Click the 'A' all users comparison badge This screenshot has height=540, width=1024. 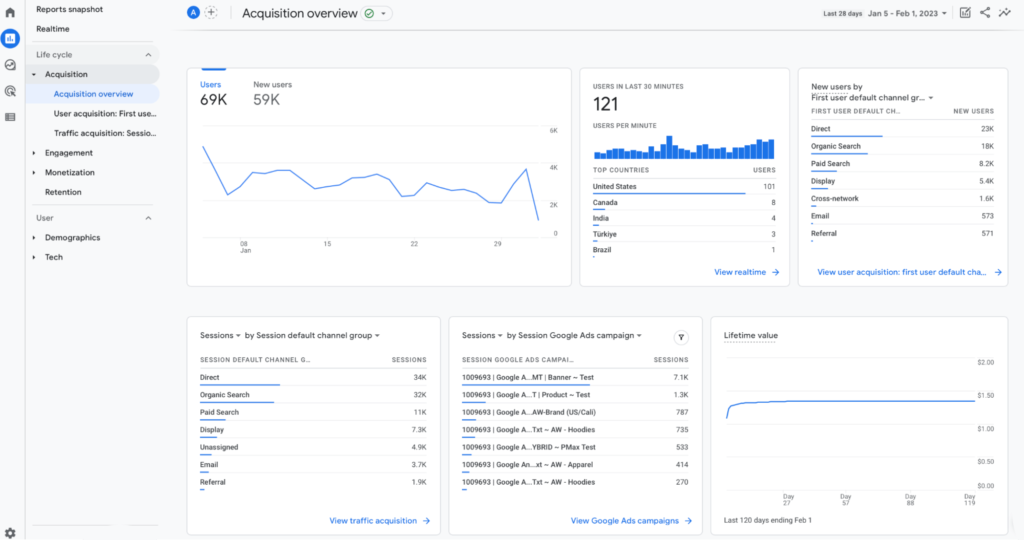193,12
